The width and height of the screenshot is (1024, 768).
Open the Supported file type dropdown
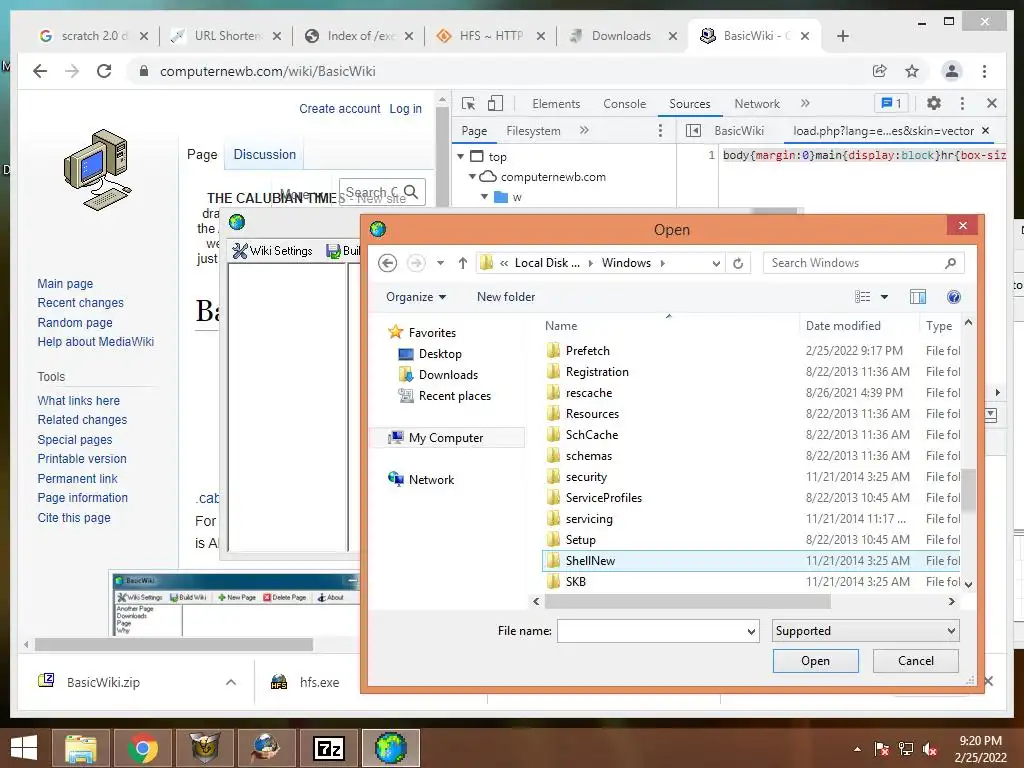865,631
